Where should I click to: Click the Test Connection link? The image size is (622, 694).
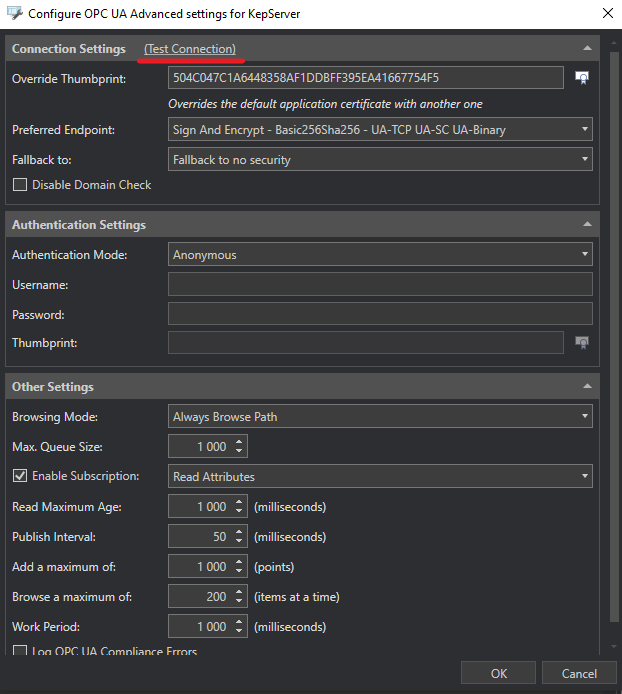(190, 49)
